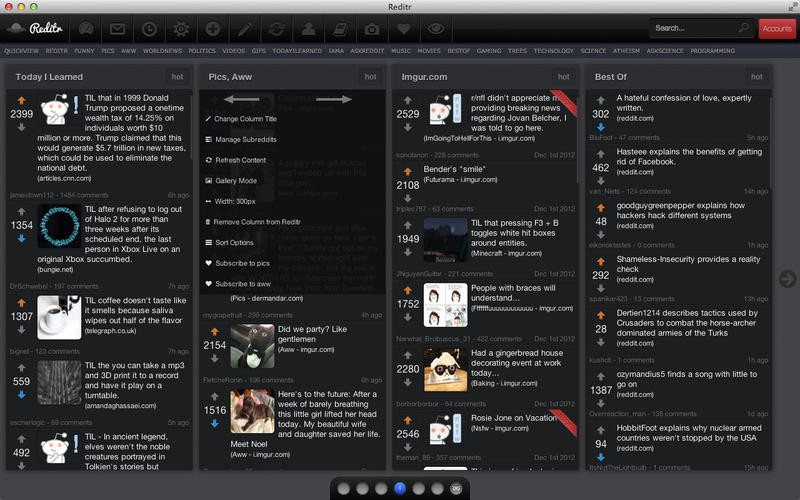The width and height of the screenshot is (800, 500).
Task: Open HobbitFoot nuclear armed countries post
Action: tap(689, 433)
